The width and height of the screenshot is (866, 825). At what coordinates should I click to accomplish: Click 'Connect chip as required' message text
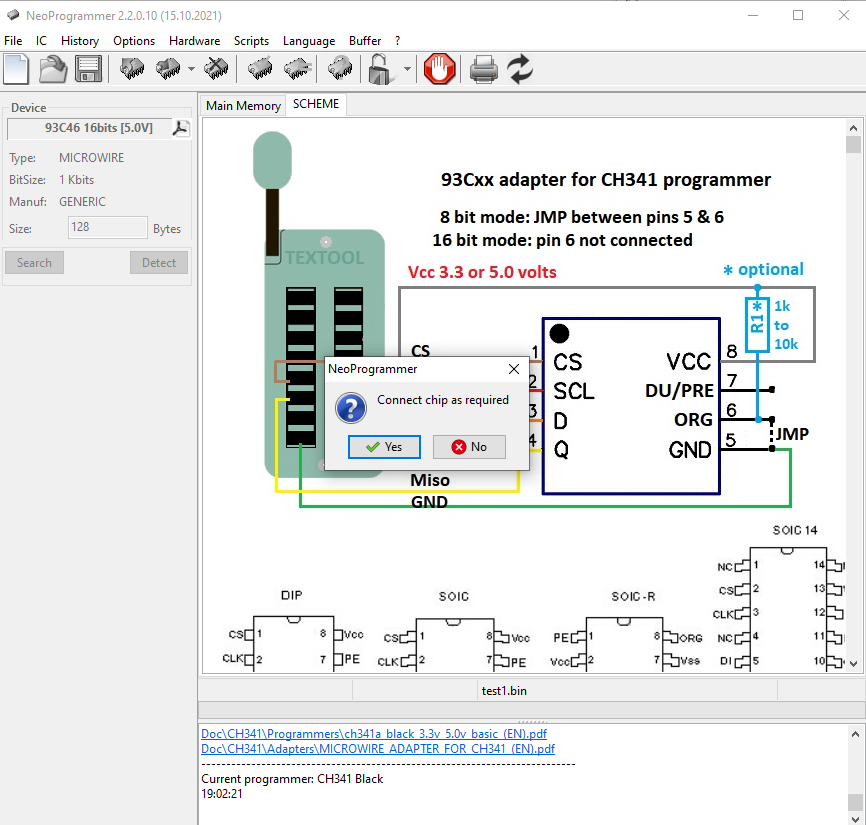pos(443,400)
